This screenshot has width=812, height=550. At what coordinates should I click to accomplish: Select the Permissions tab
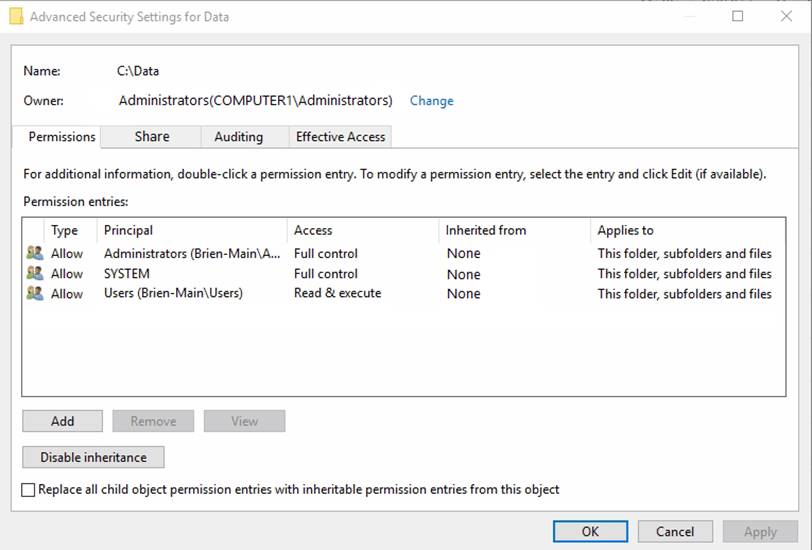62,137
